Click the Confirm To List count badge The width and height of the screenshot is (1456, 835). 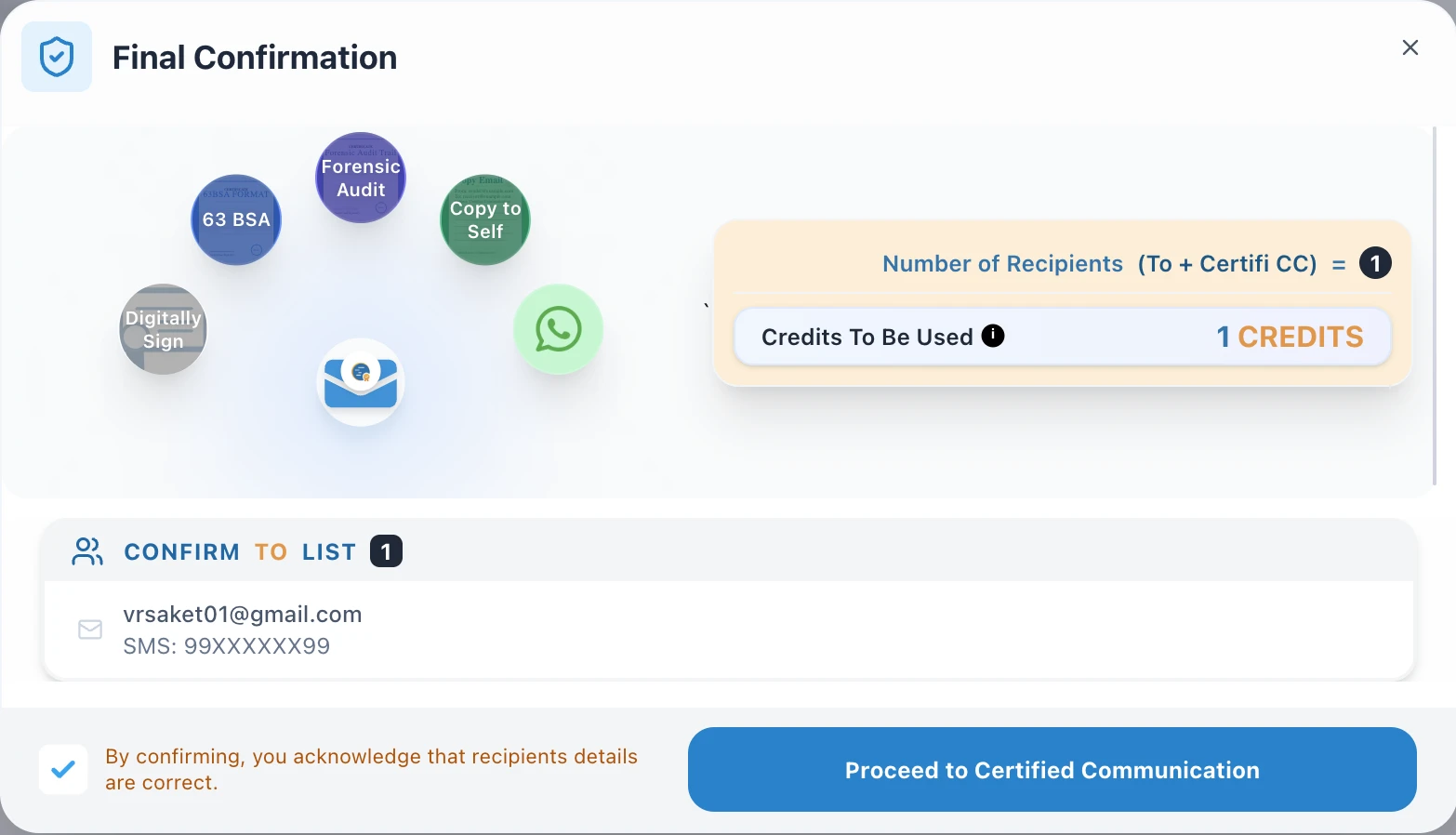[x=386, y=551]
